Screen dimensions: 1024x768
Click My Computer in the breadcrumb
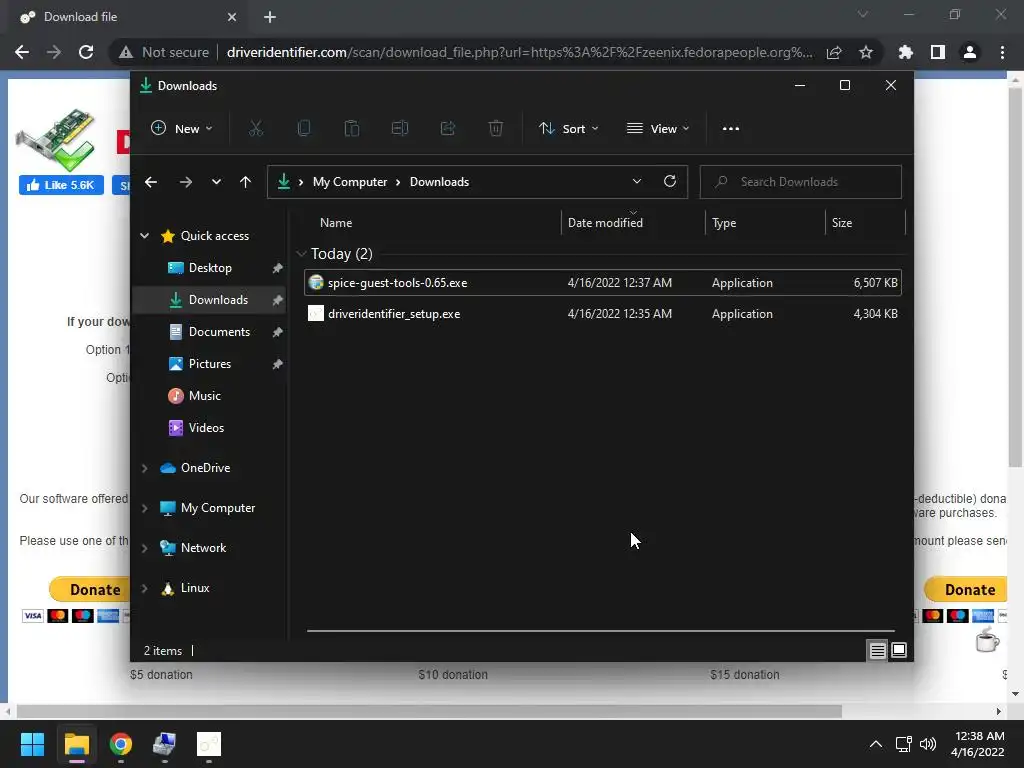pyautogui.click(x=349, y=182)
